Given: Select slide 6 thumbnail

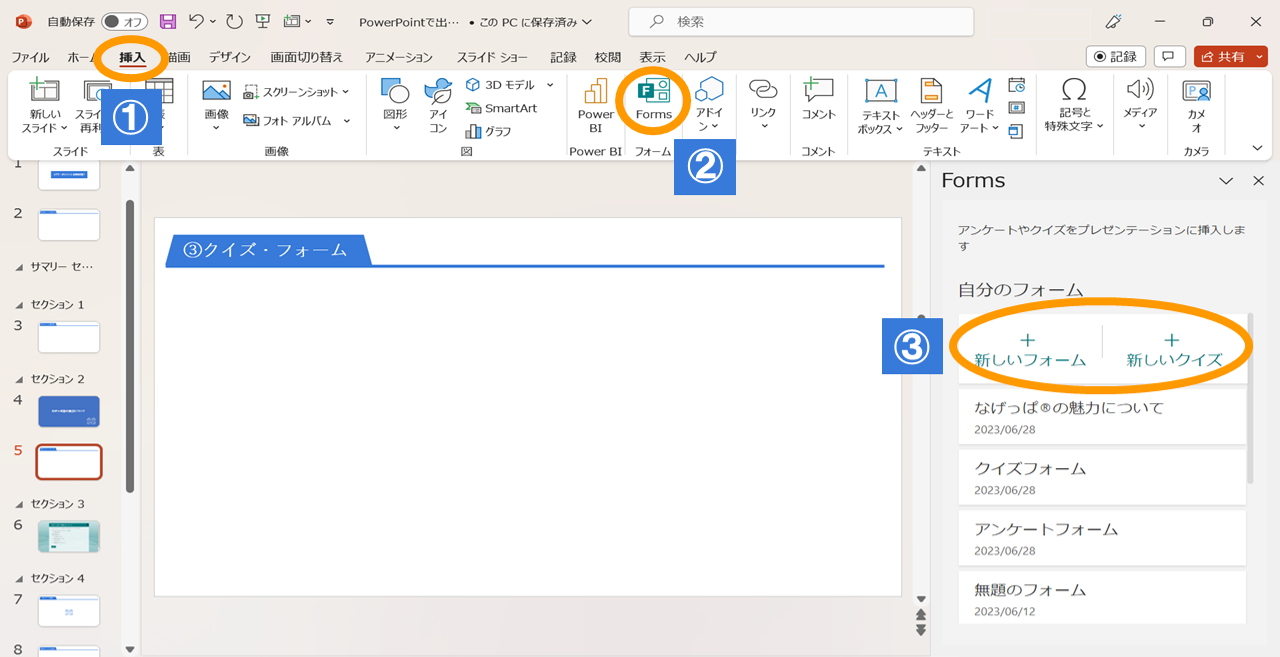Looking at the screenshot, I should pyautogui.click(x=69, y=536).
